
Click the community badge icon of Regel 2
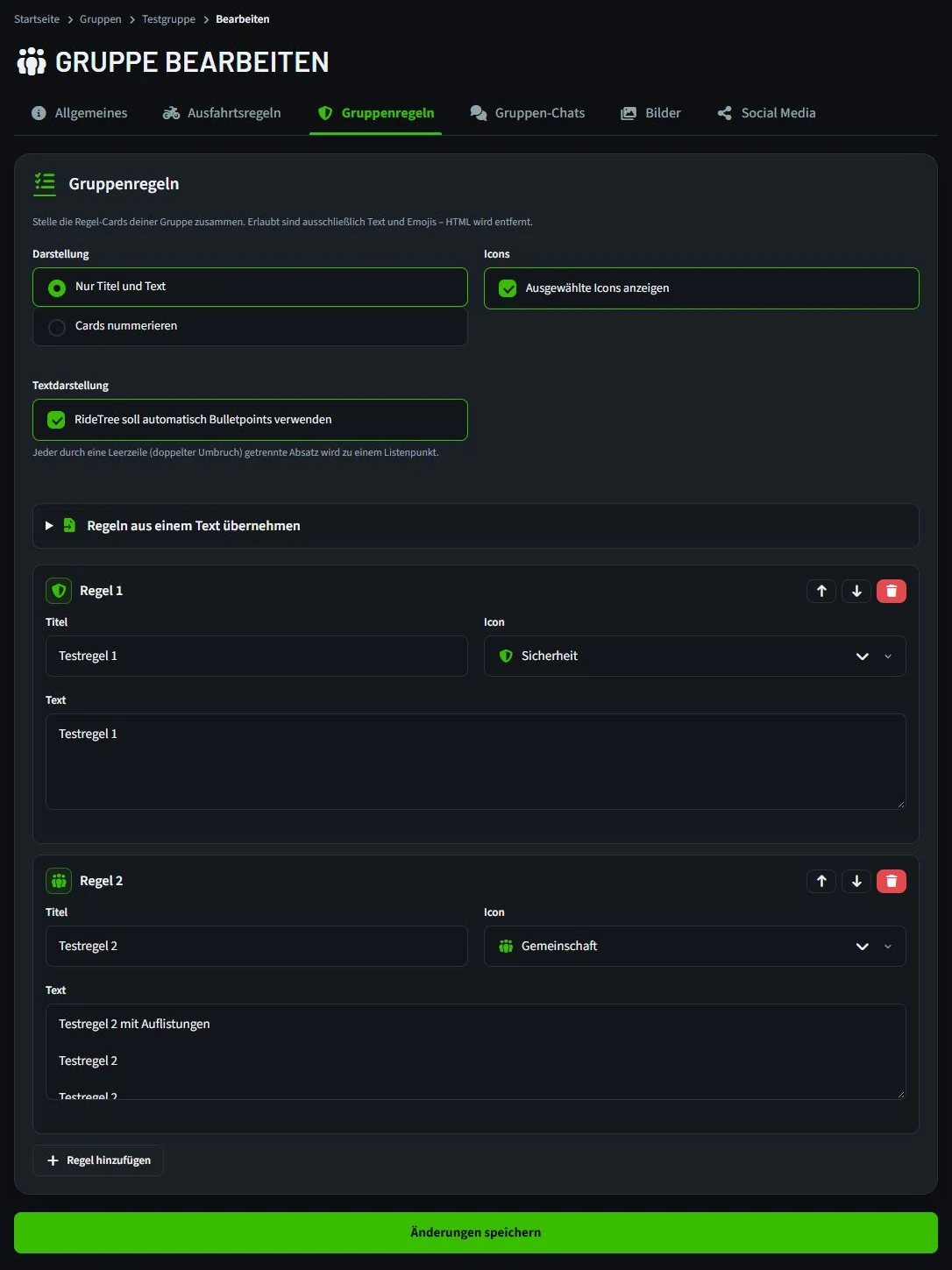click(x=59, y=881)
